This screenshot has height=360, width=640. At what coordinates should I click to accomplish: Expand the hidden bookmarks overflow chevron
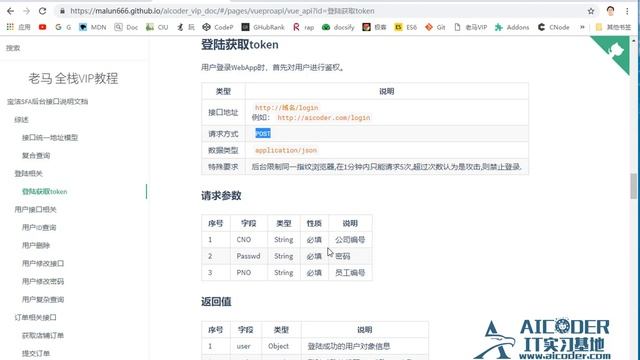pos(582,27)
